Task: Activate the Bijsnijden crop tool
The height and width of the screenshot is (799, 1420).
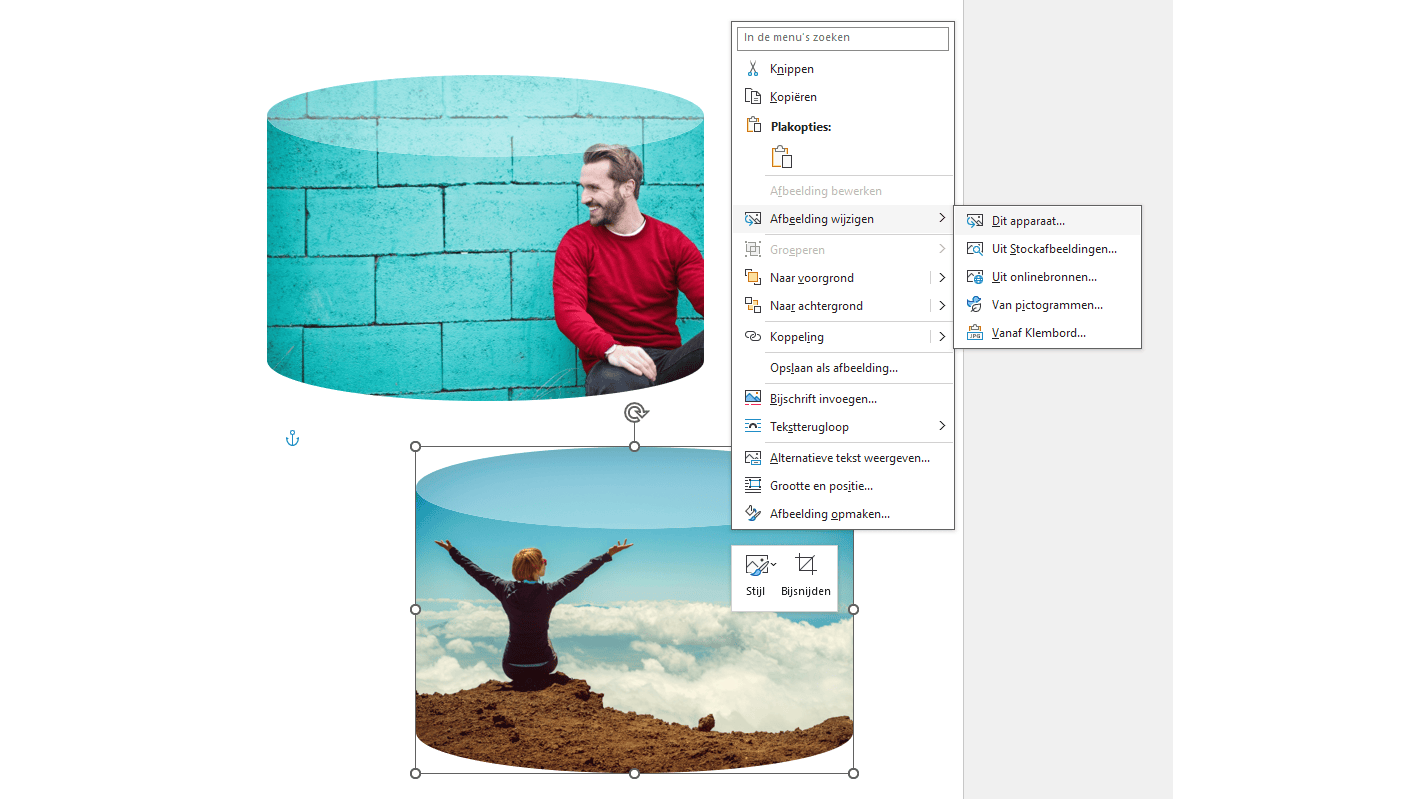Action: coord(806,575)
